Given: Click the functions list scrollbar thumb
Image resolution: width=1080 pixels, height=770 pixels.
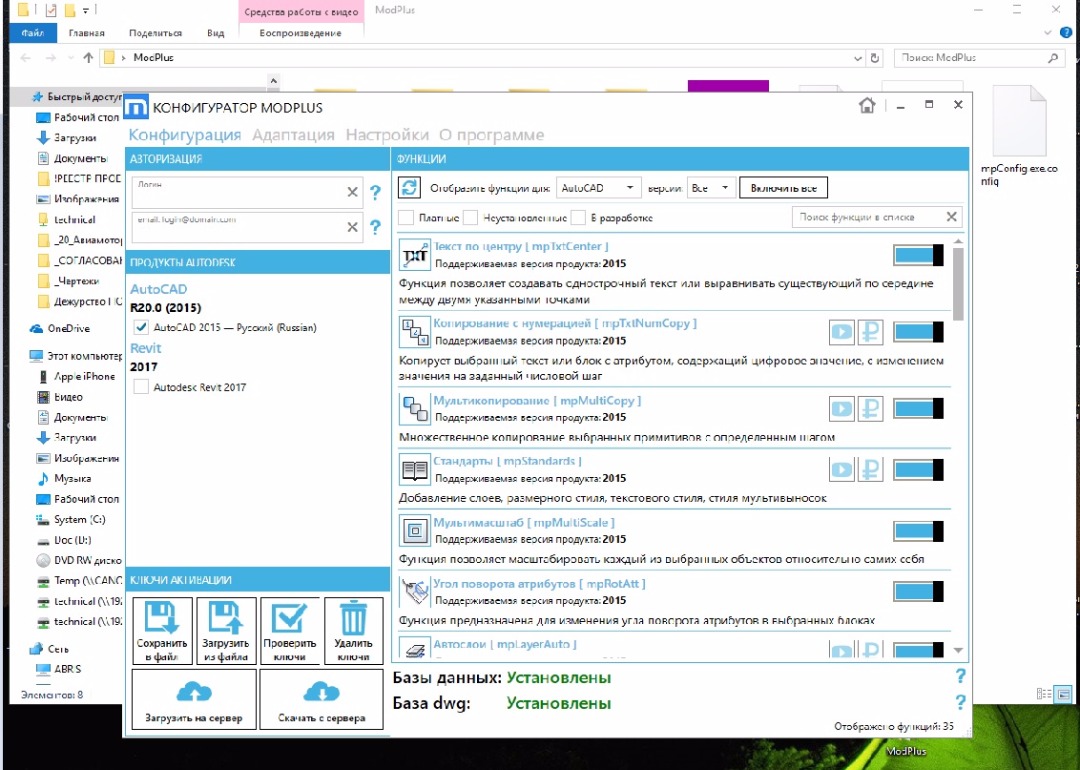Looking at the screenshot, I should tap(958, 284).
